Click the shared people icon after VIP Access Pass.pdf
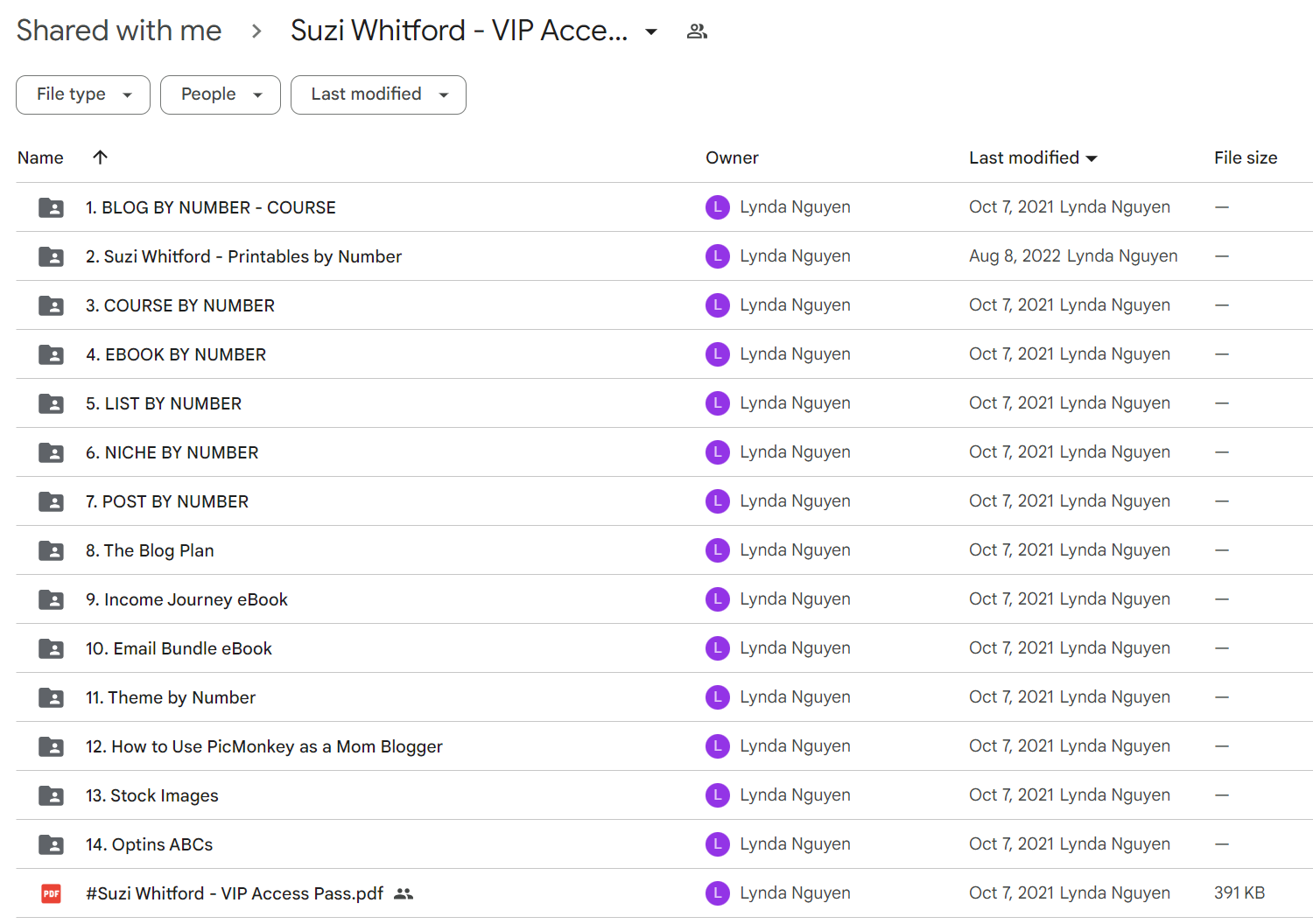Viewport: 1313px width, 924px height. (x=404, y=893)
